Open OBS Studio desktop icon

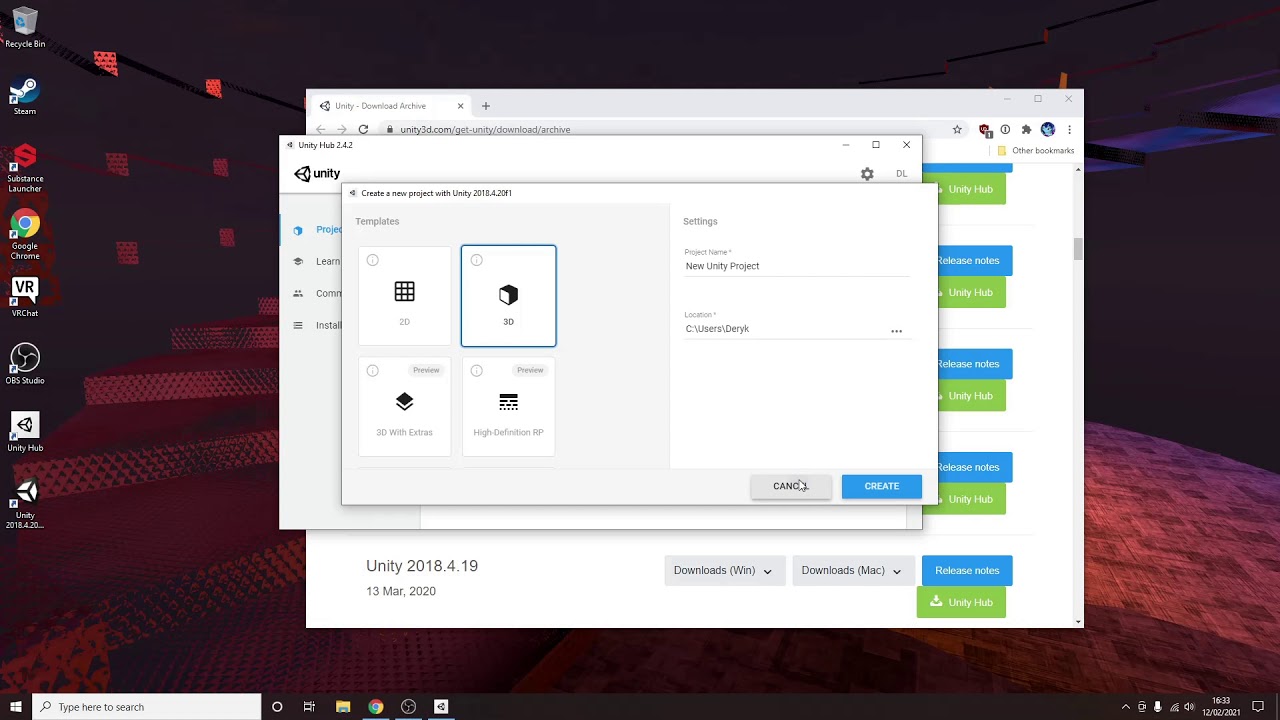25,365
